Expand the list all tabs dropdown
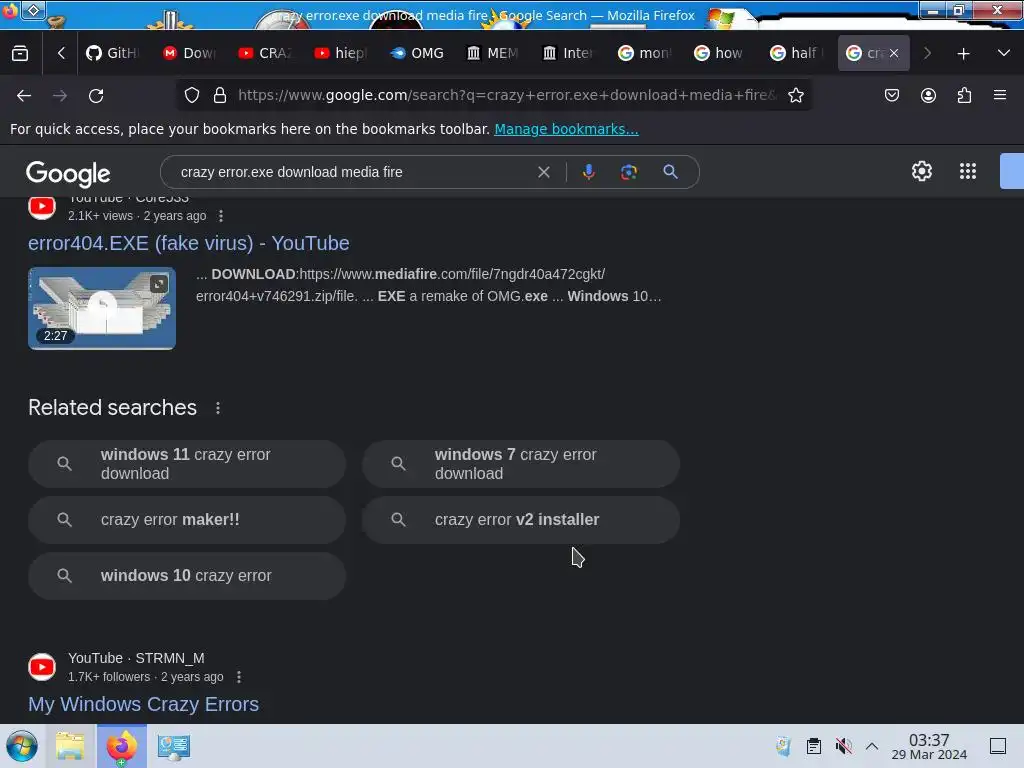 (x=1004, y=53)
